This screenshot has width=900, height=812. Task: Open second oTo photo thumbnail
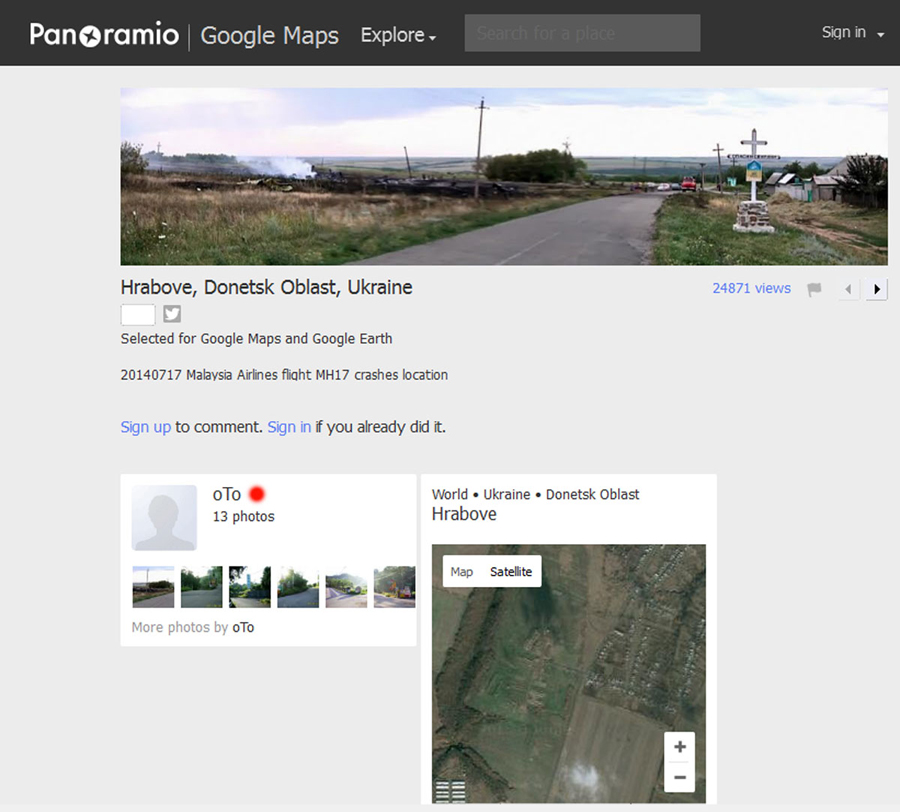(x=201, y=586)
